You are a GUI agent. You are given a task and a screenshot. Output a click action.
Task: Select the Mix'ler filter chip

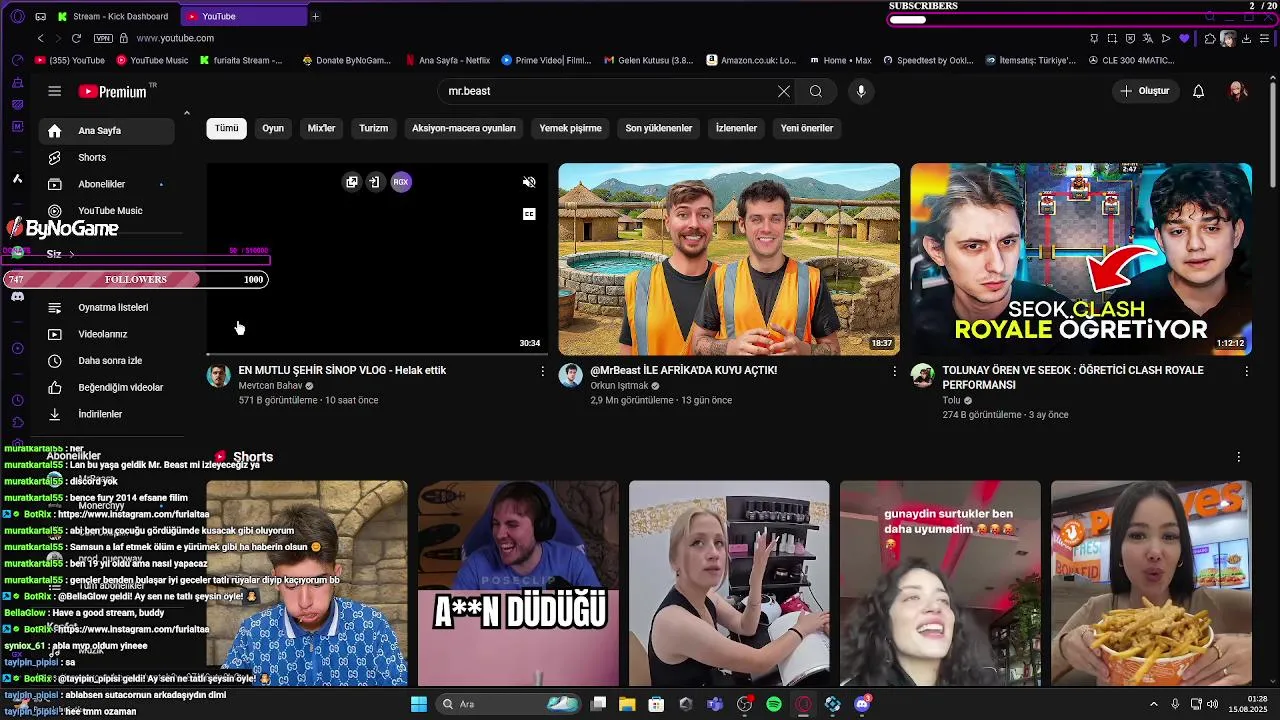(321, 128)
